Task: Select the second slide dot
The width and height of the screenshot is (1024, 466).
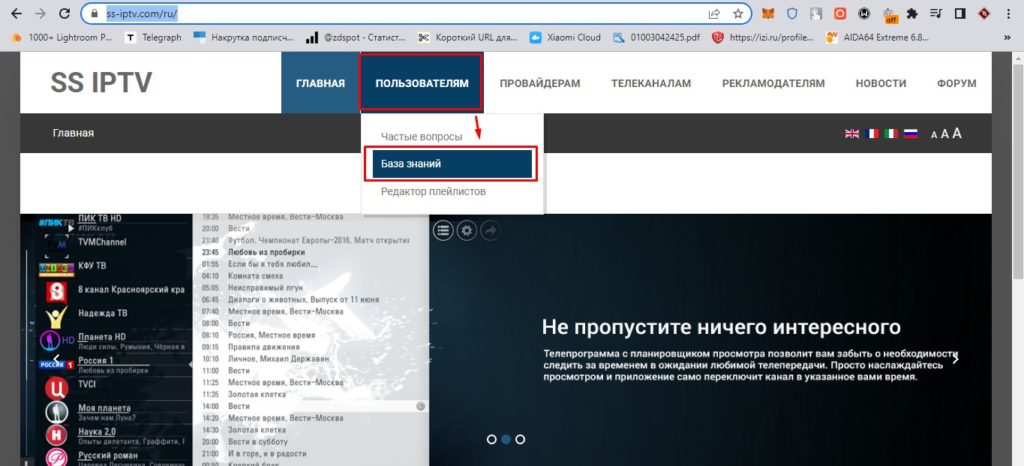Action: [505, 439]
